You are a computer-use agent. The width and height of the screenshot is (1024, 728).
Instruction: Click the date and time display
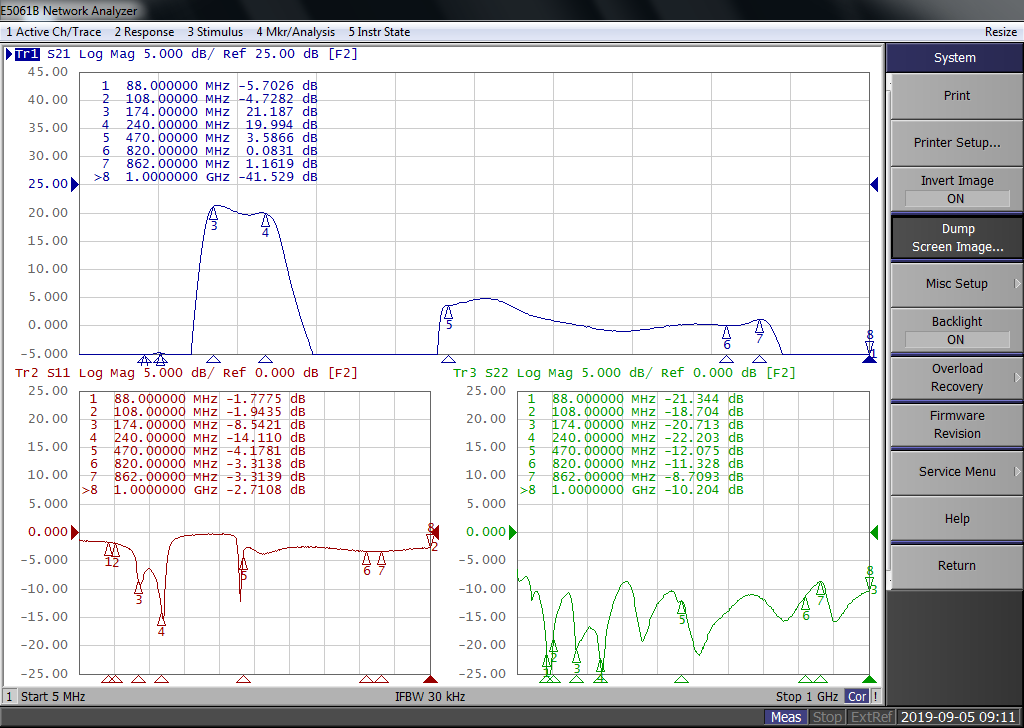tap(958, 718)
